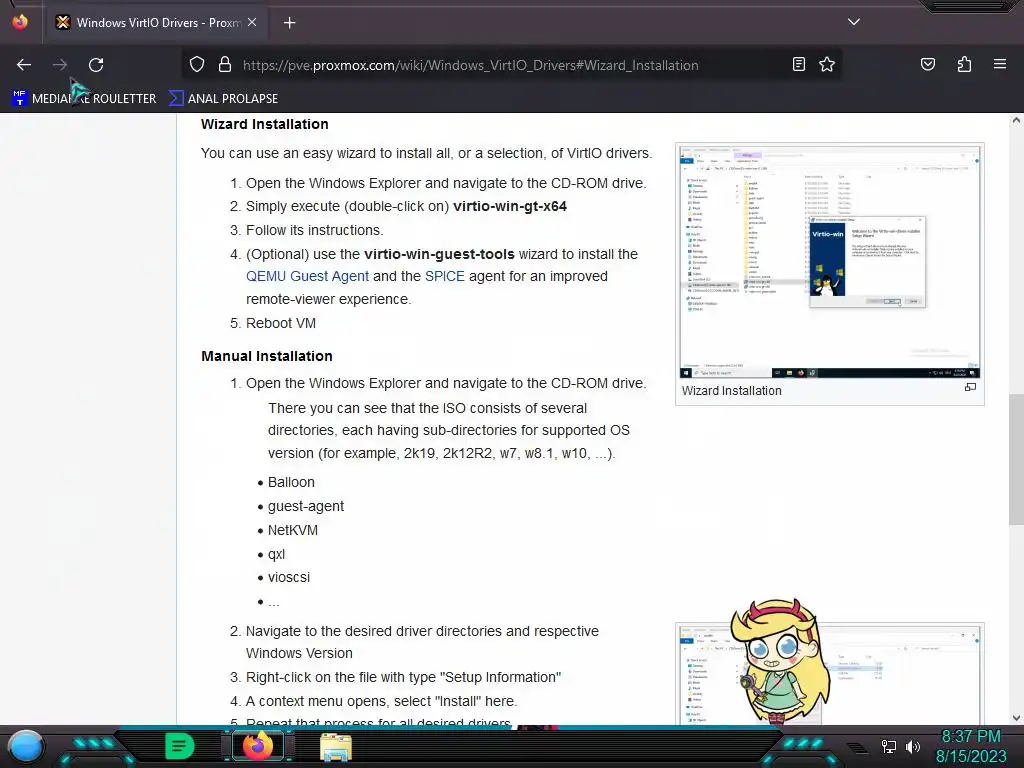The height and width of the screenshot is (768, 1024).
Task: Open the network tray icon
Action: 889,746
